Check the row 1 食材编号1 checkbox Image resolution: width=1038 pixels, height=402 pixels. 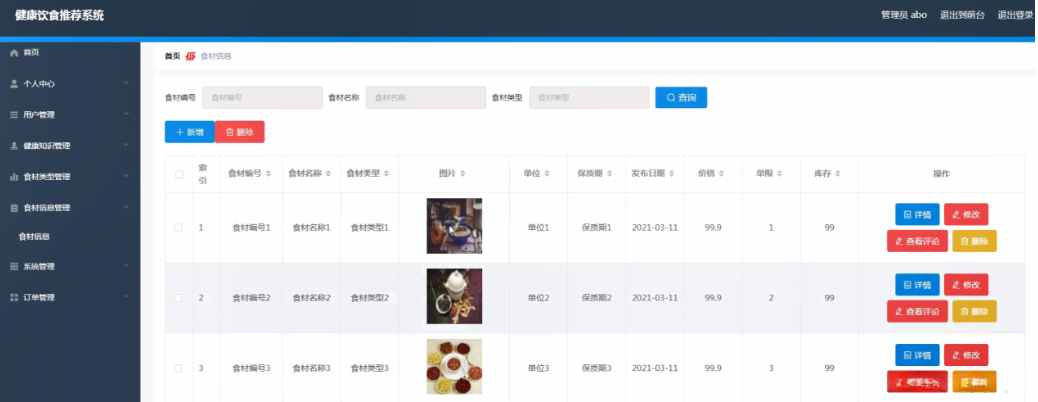178,227
